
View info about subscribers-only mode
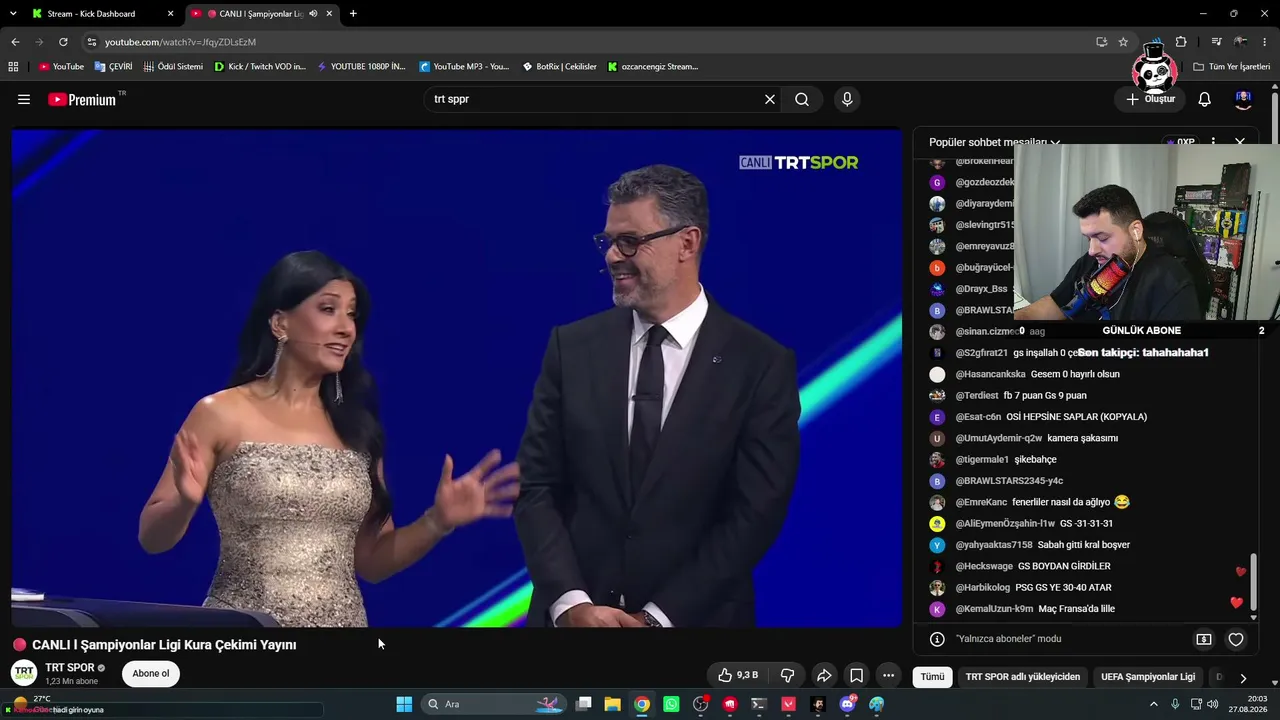937,639
